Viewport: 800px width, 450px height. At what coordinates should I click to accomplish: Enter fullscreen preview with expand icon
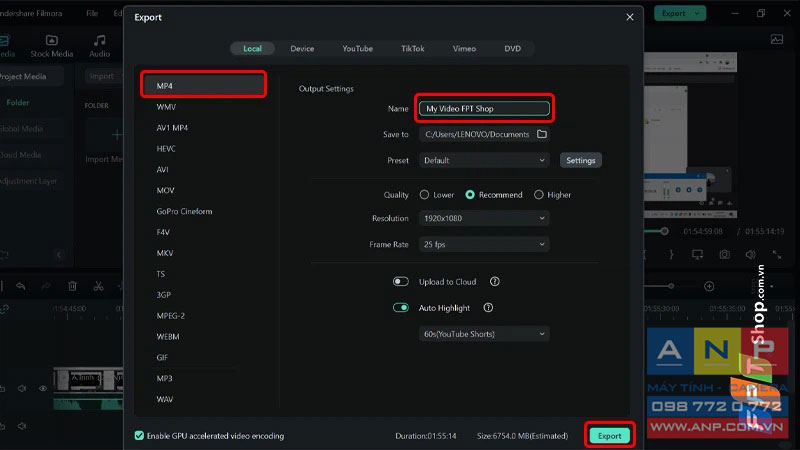(x=777, y=254)
